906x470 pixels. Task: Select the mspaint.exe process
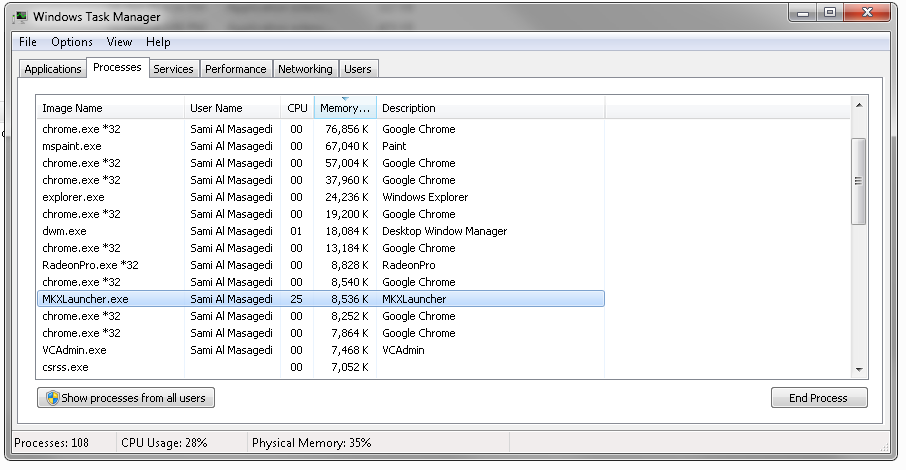click(x=321, y=146)
